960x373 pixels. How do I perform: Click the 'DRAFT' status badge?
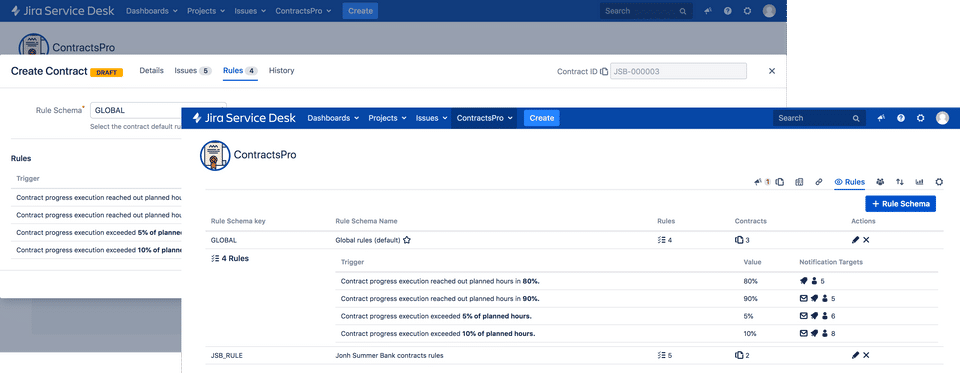coord(107,72)
